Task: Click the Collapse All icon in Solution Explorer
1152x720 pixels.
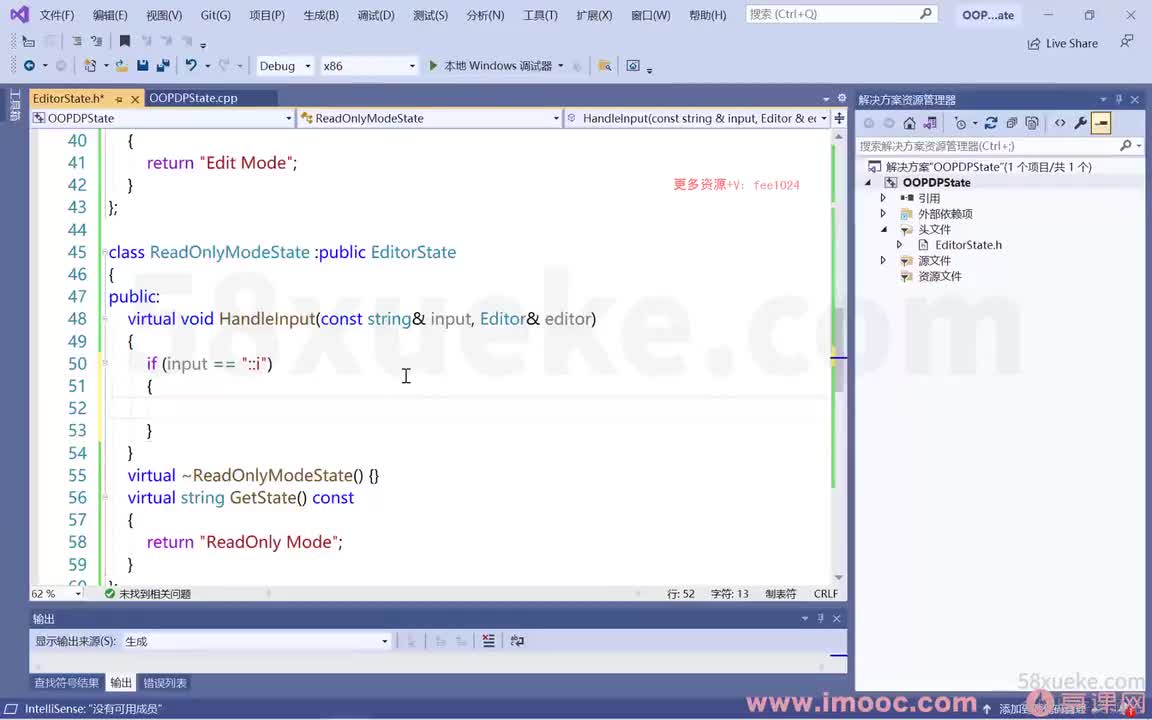Action: 1012,123
